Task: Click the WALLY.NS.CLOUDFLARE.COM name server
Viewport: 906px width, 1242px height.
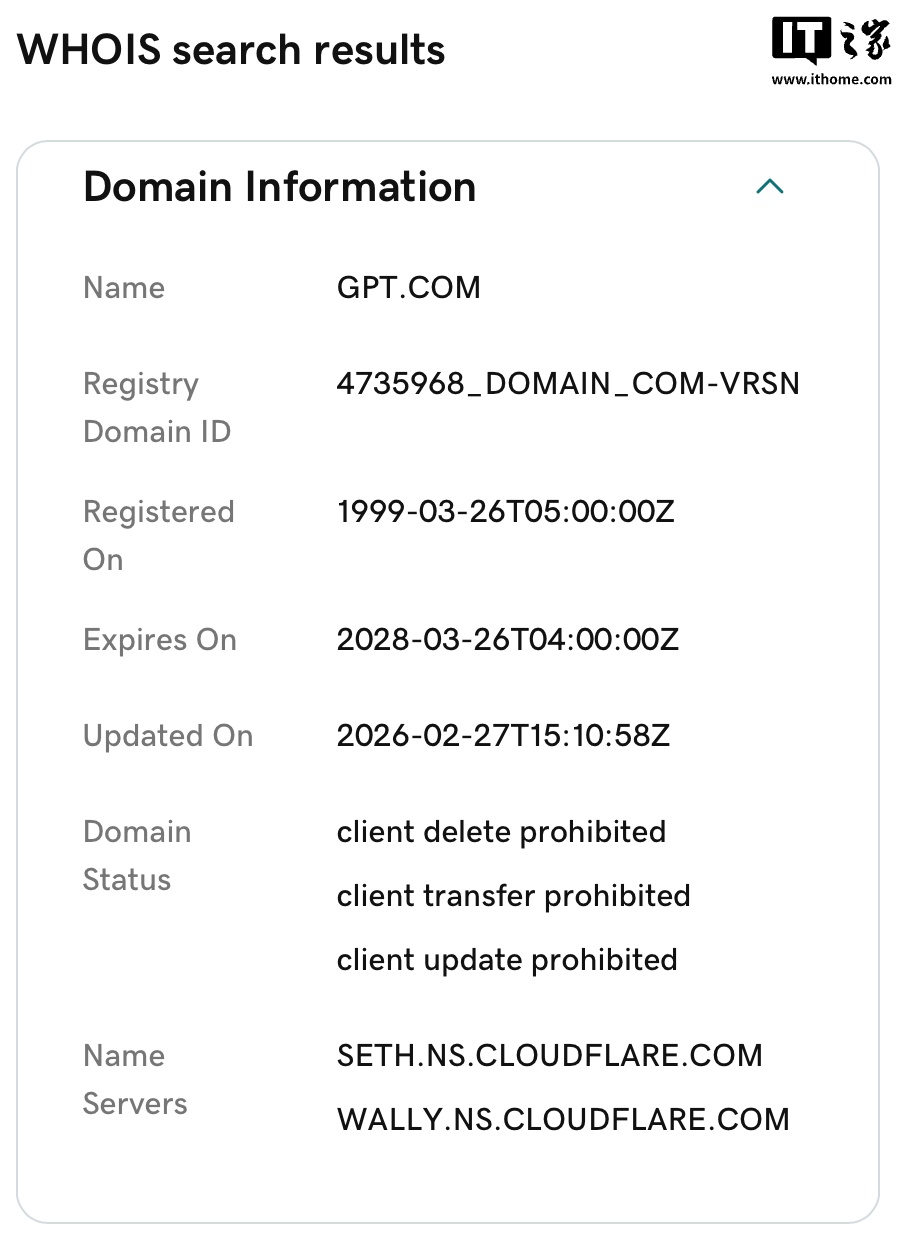Action: click(563, 1120)
